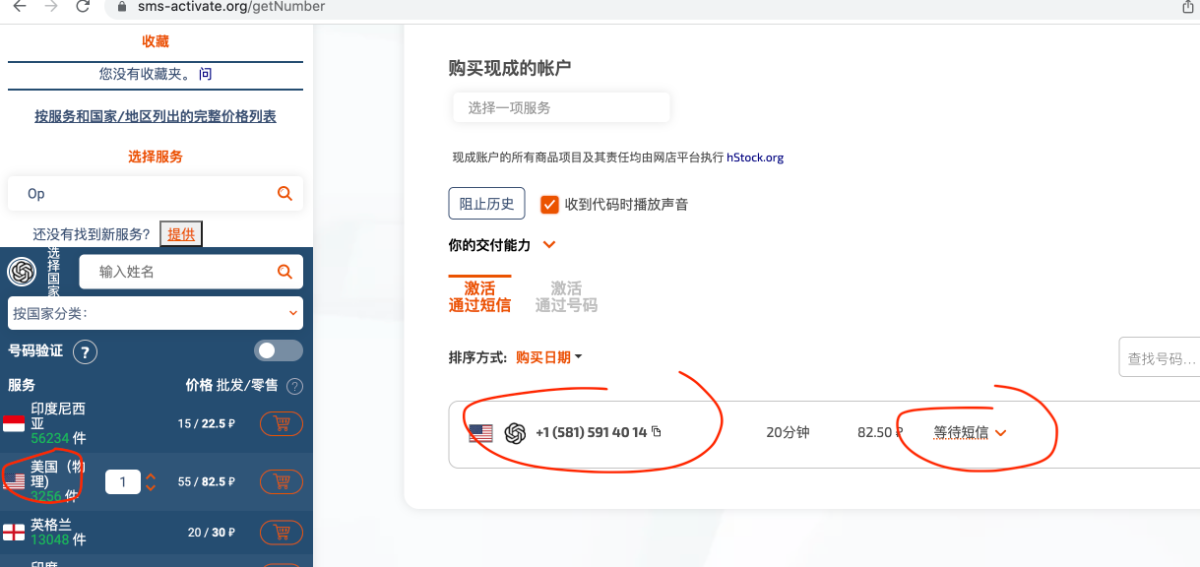
Task: Open the 按国家分类 dropdown
Action: pos(155,313)
